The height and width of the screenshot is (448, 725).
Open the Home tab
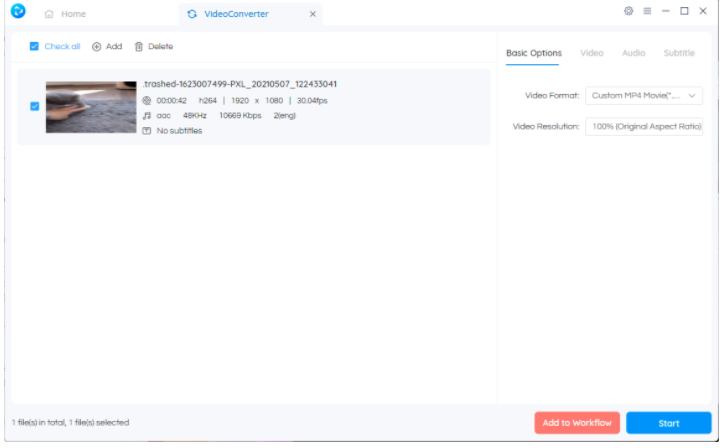(65, 14)
